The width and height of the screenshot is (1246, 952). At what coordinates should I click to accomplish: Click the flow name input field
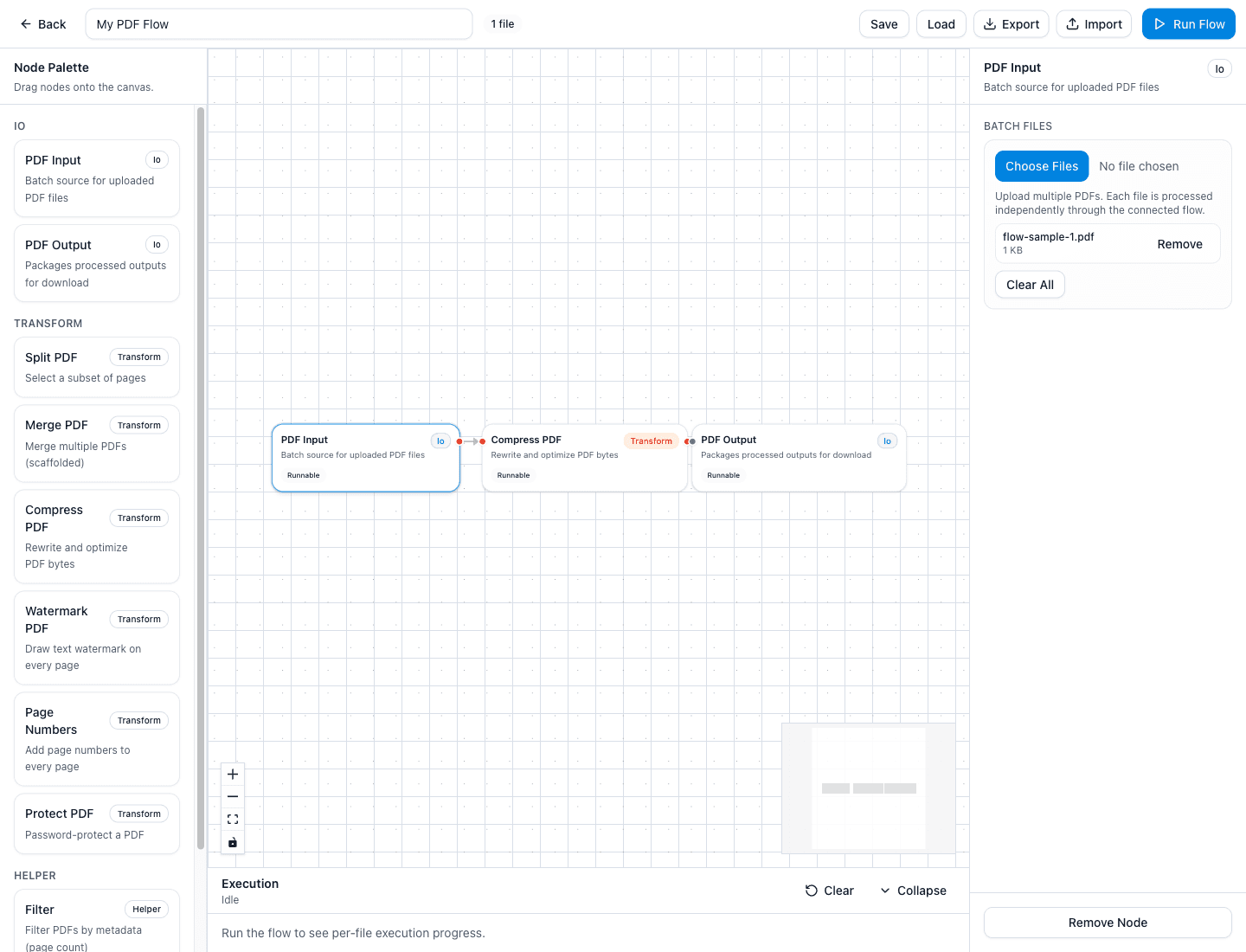pyautogui.click(x=279, y=24)
